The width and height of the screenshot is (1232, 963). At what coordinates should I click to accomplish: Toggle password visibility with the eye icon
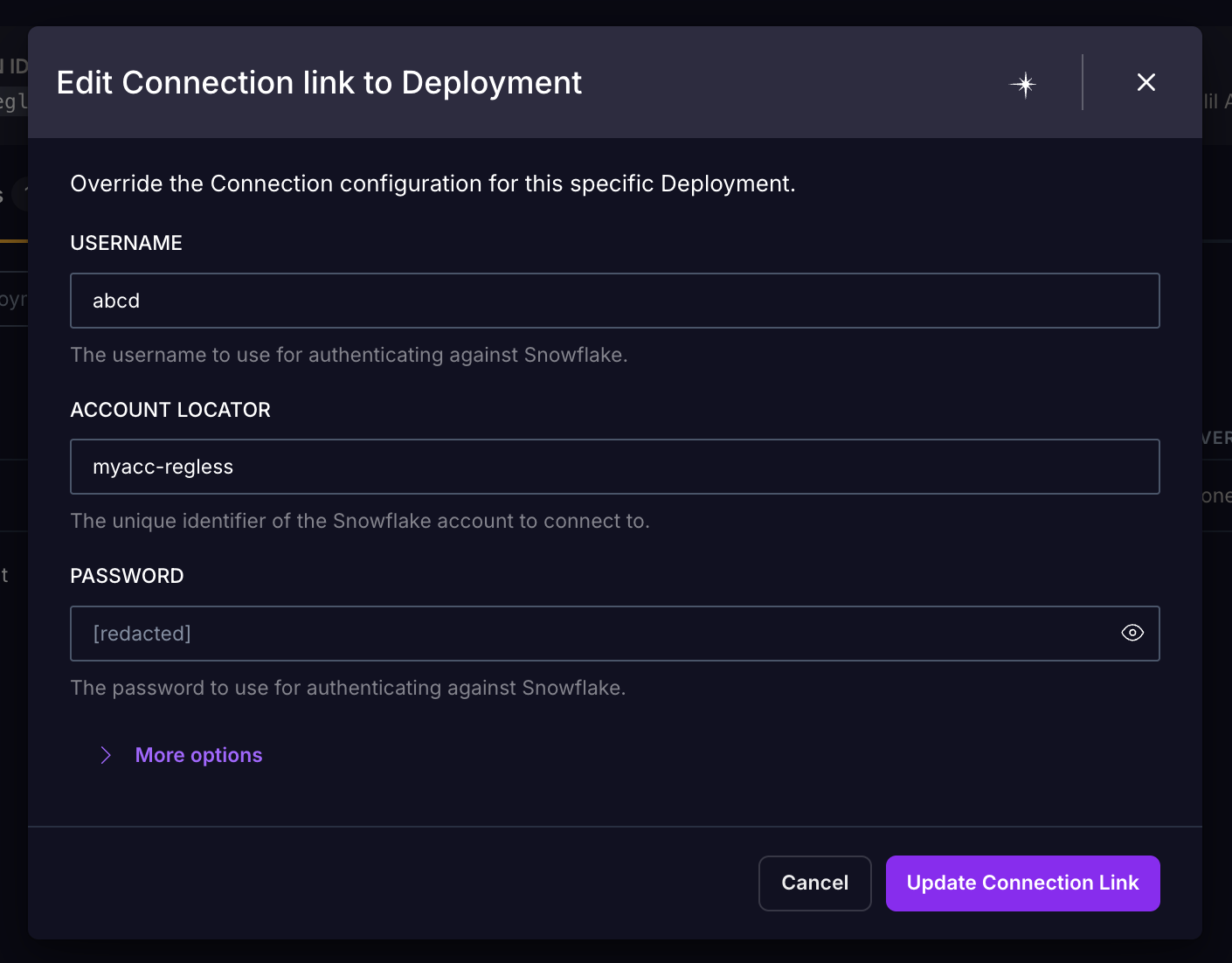pos(1132,633)
